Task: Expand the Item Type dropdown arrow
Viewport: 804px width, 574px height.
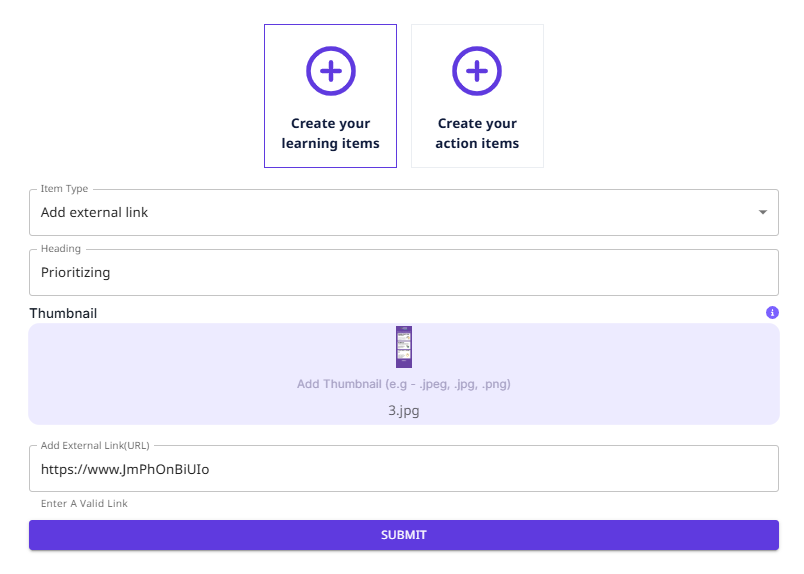Action: pyautogui.click(x=763, y=212)
